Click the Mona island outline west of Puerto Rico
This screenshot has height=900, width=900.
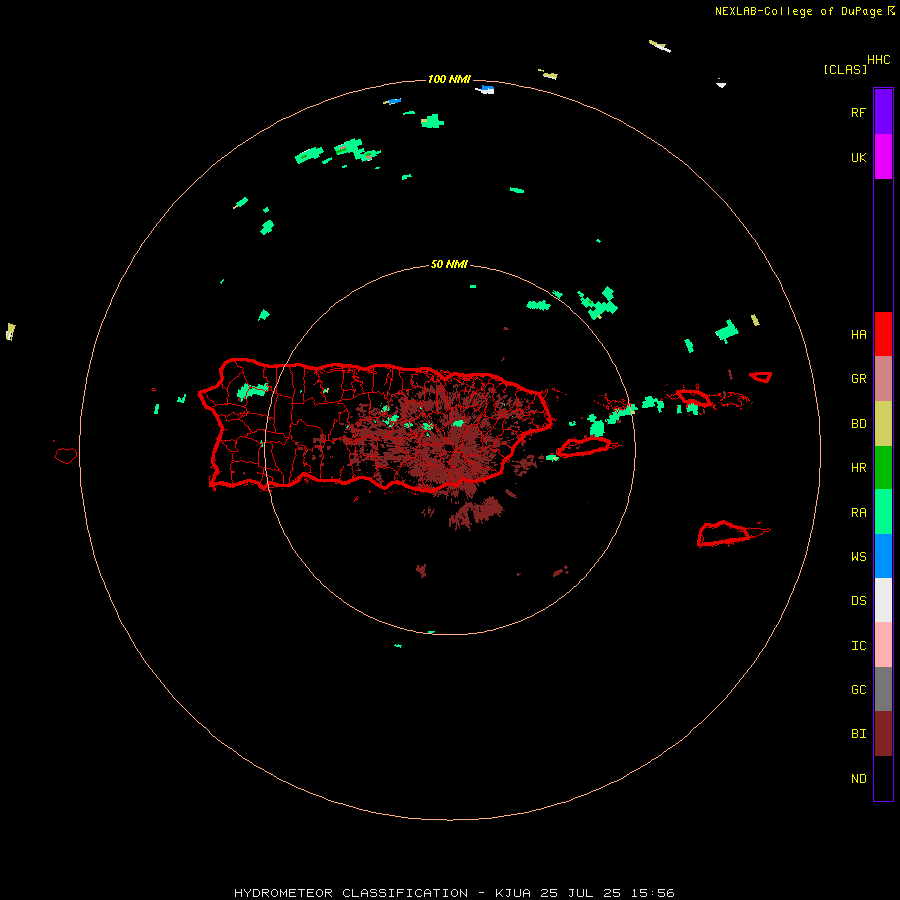click(66, 456)
